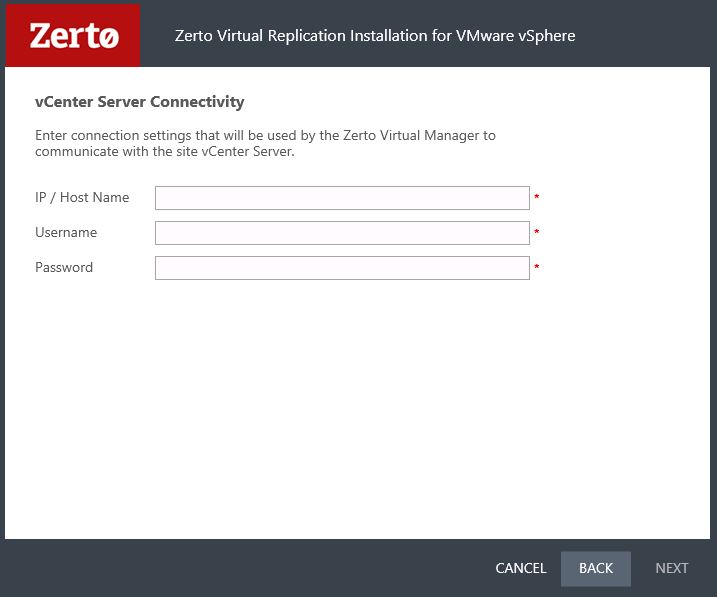
Task: Click the vCenter Server Connectivity heading
Action: tap(139, 101)
